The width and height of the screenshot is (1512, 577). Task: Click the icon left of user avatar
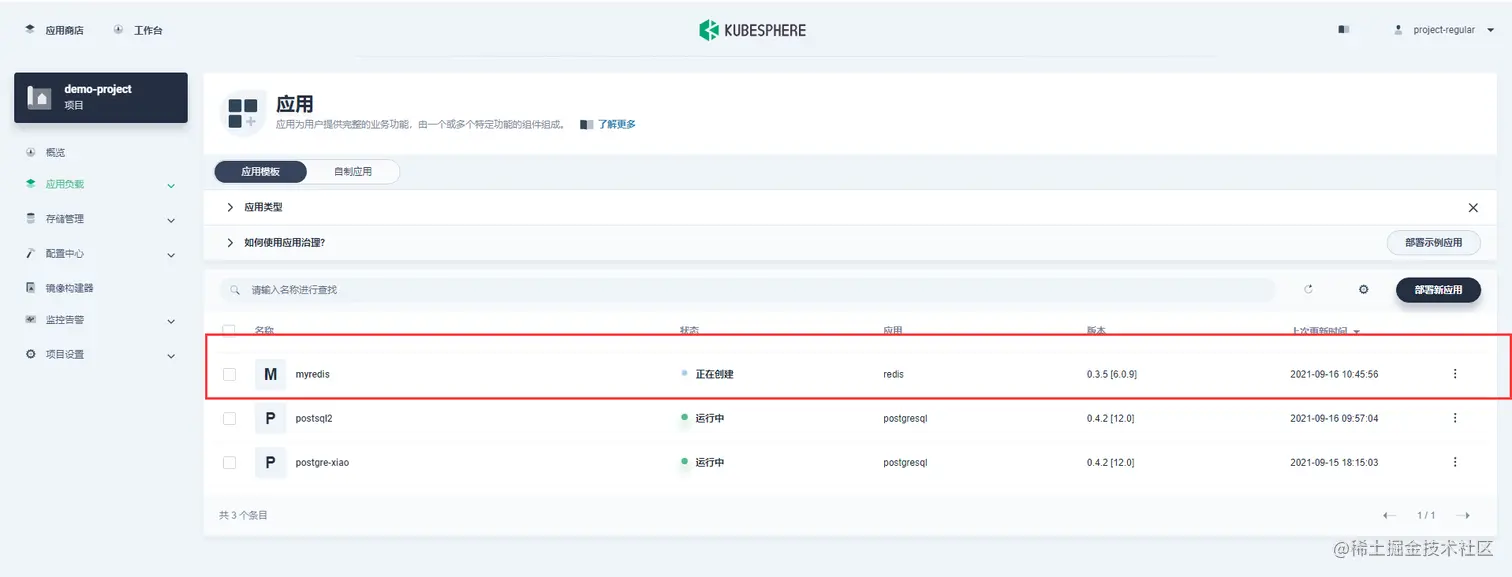click(x=1344, y=30)
